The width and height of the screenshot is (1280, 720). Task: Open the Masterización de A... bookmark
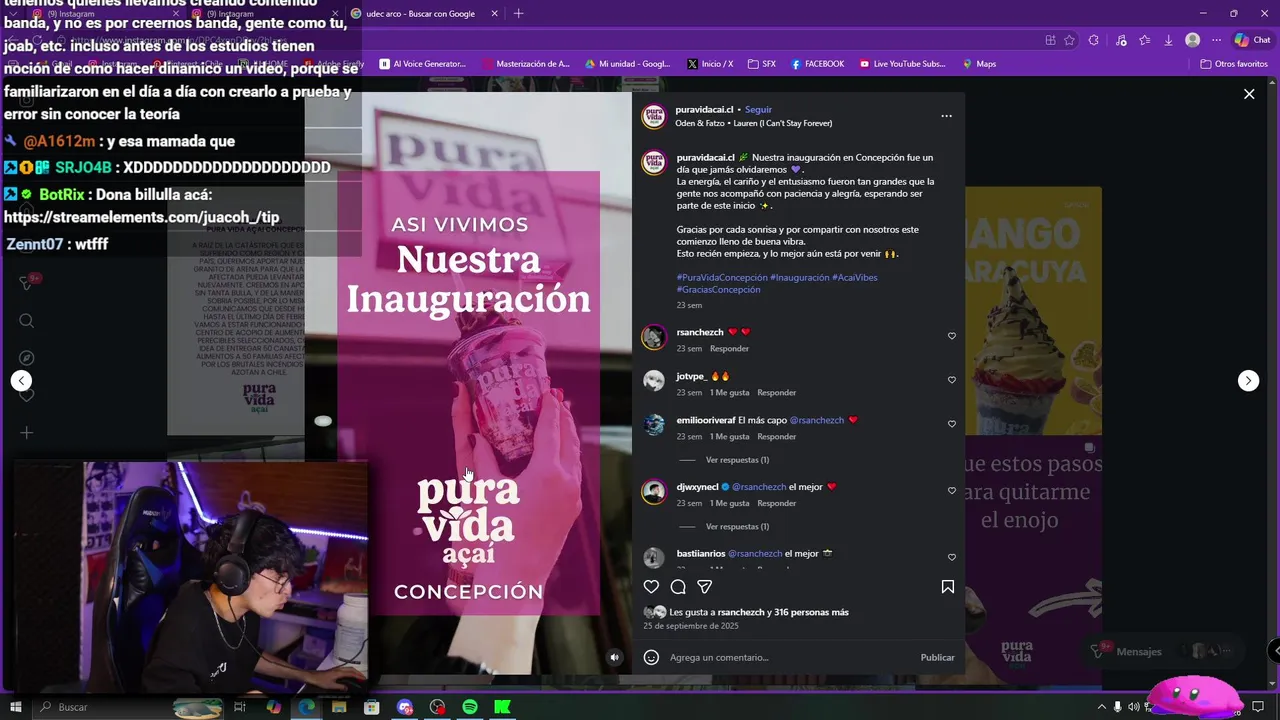coord(525,64)
